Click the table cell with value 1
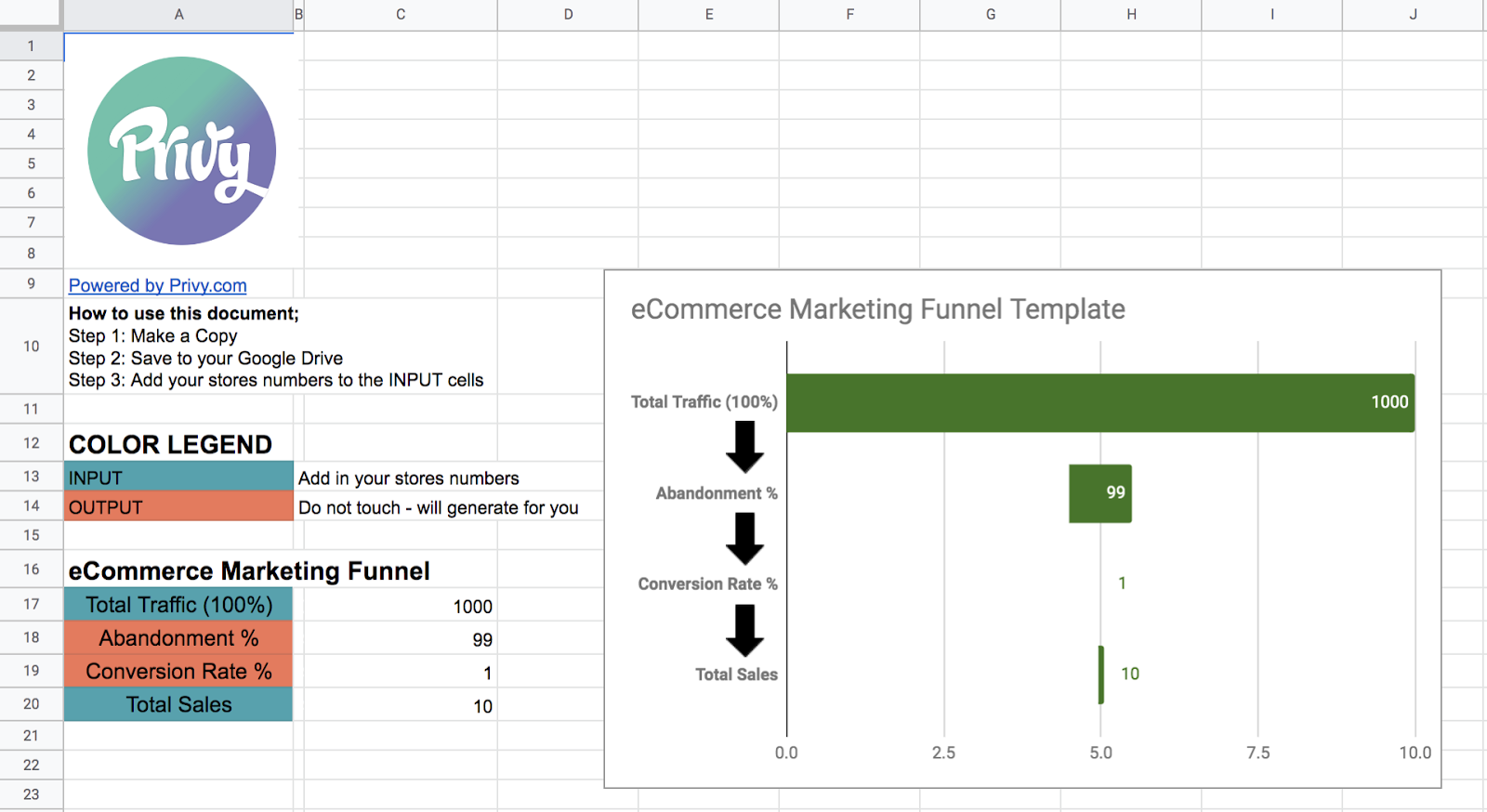This screenshot has width=1487, height=812. (x=400, y=673)
